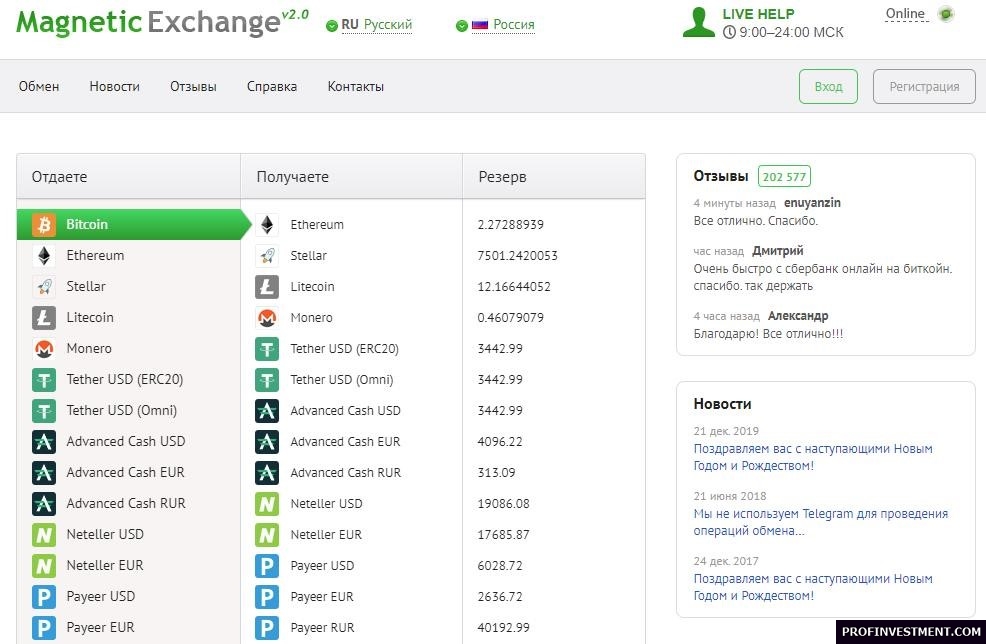Click the Bitcoin icon in Отдаете column
The image size is (986, 644).
(x=44, y=224)
